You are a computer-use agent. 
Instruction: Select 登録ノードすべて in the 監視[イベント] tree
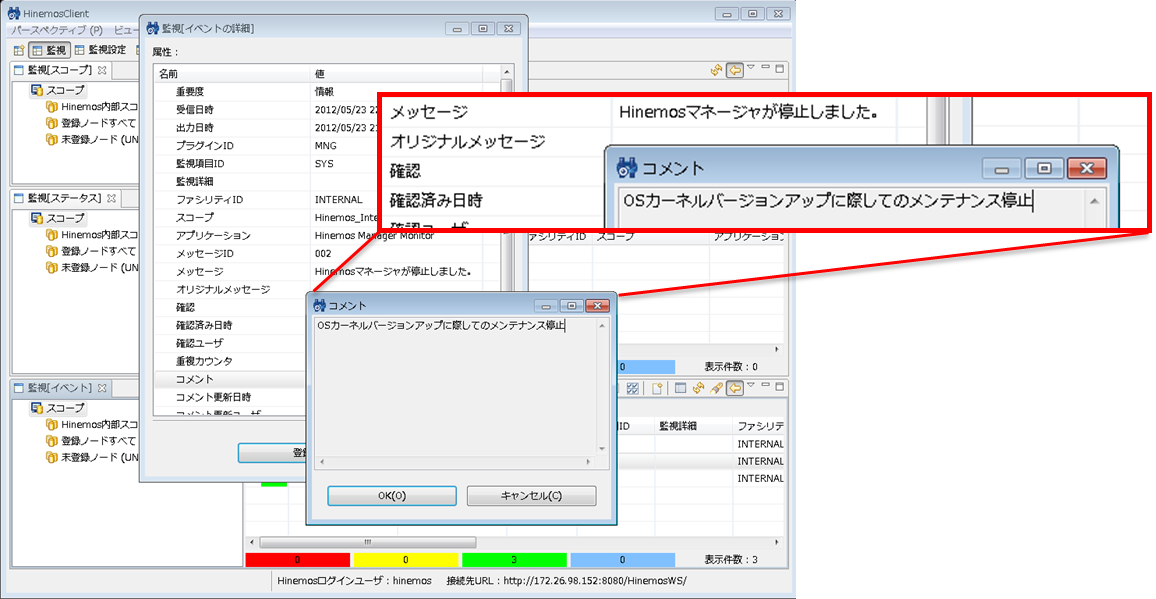91,440
